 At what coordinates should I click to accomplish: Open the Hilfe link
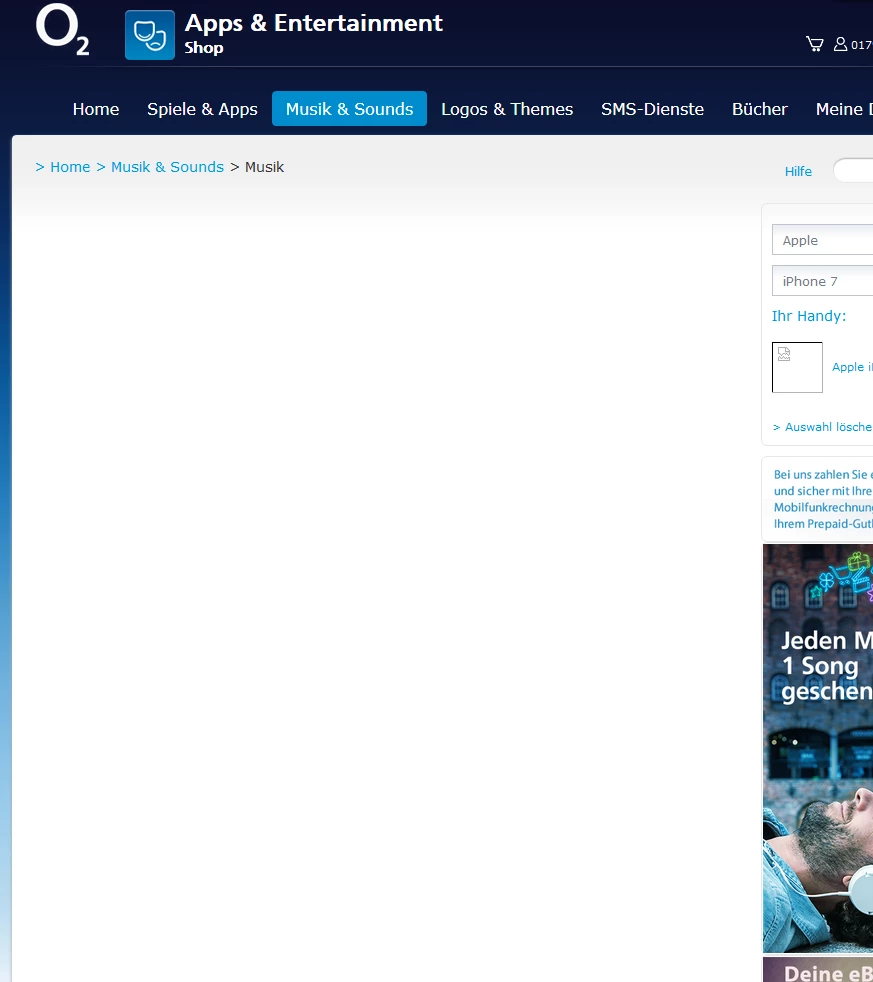point(798,172)
